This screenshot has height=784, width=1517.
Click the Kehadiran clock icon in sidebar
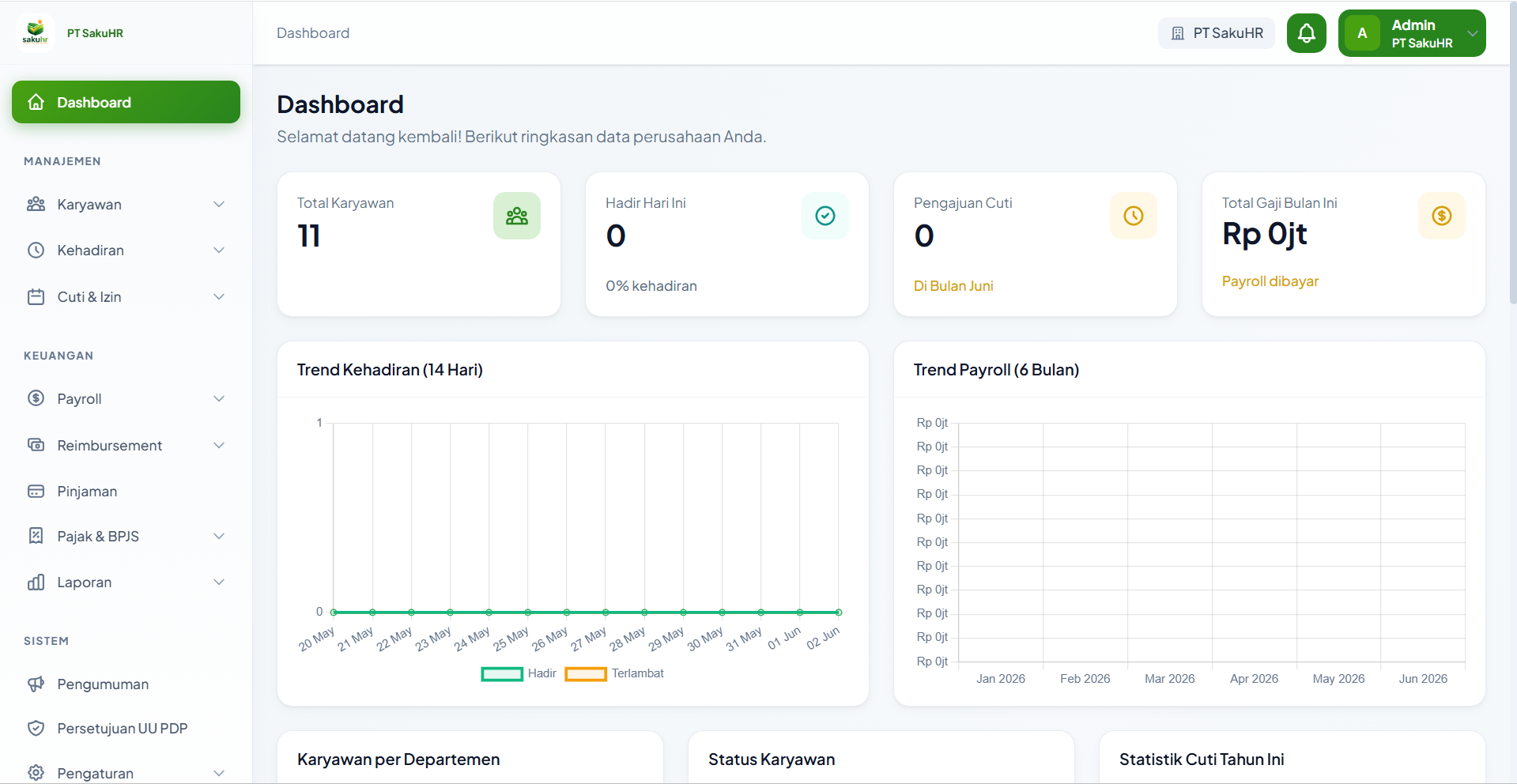point(36,251)
